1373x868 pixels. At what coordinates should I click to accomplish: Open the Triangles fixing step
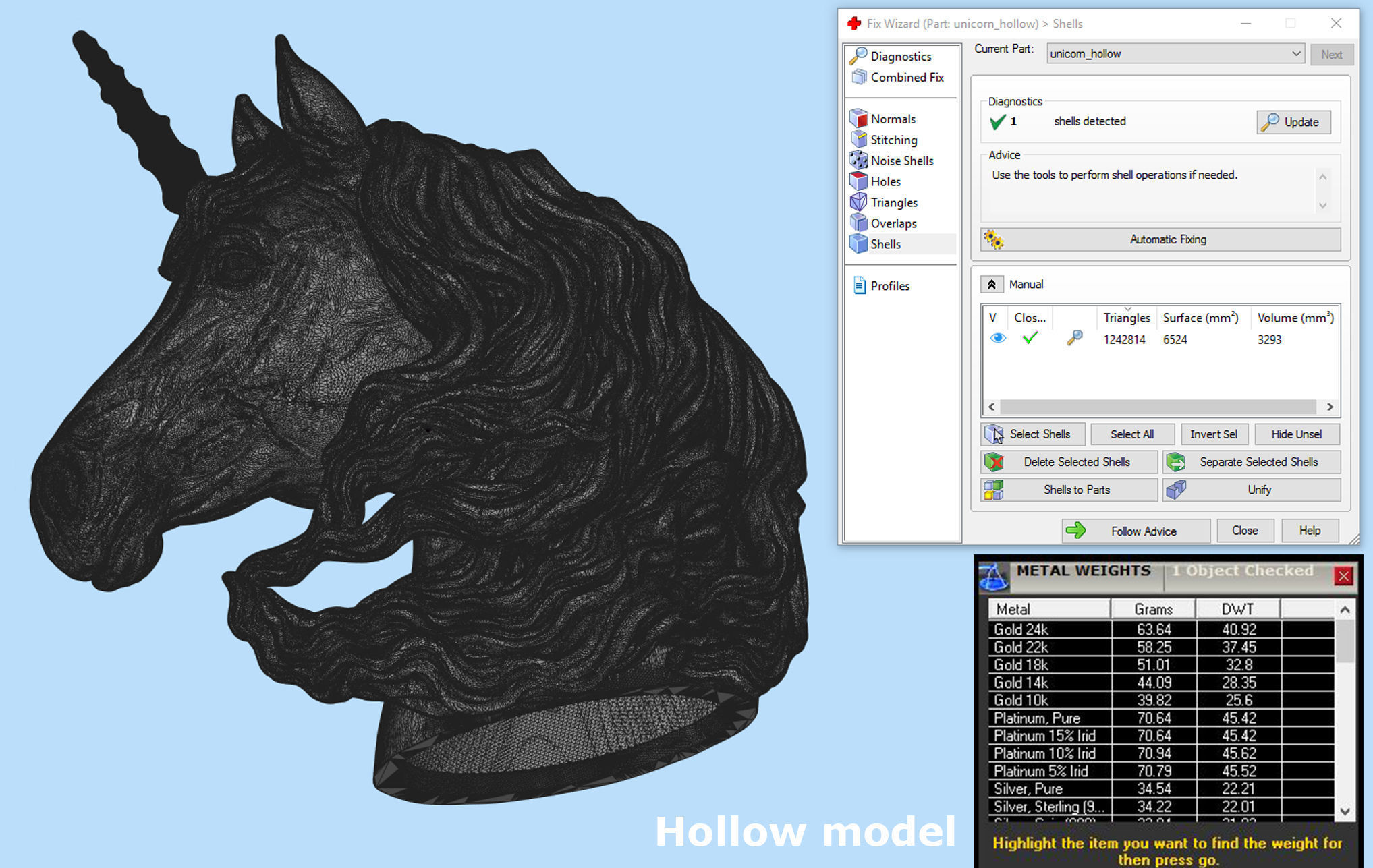point(893,203)
